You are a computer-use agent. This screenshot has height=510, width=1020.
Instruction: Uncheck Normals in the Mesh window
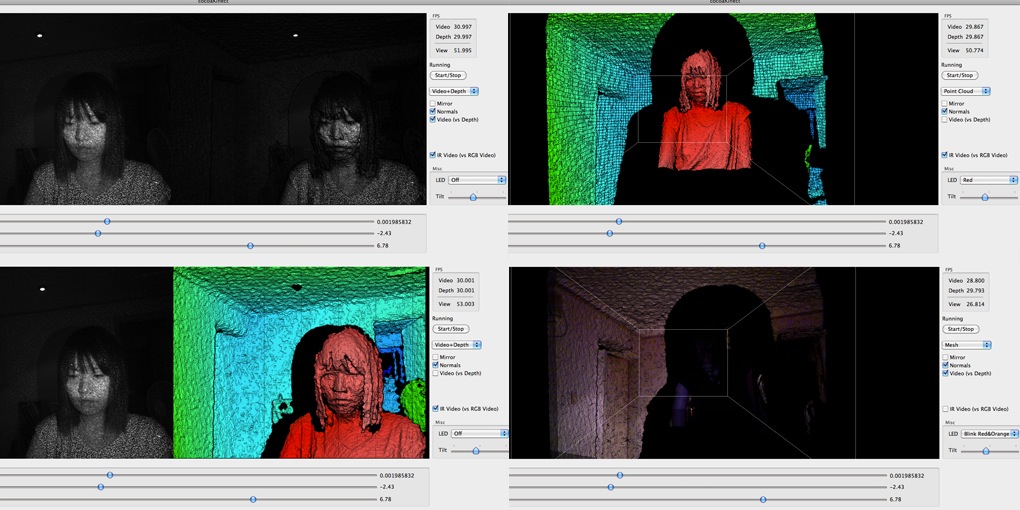tap(946, 365)
